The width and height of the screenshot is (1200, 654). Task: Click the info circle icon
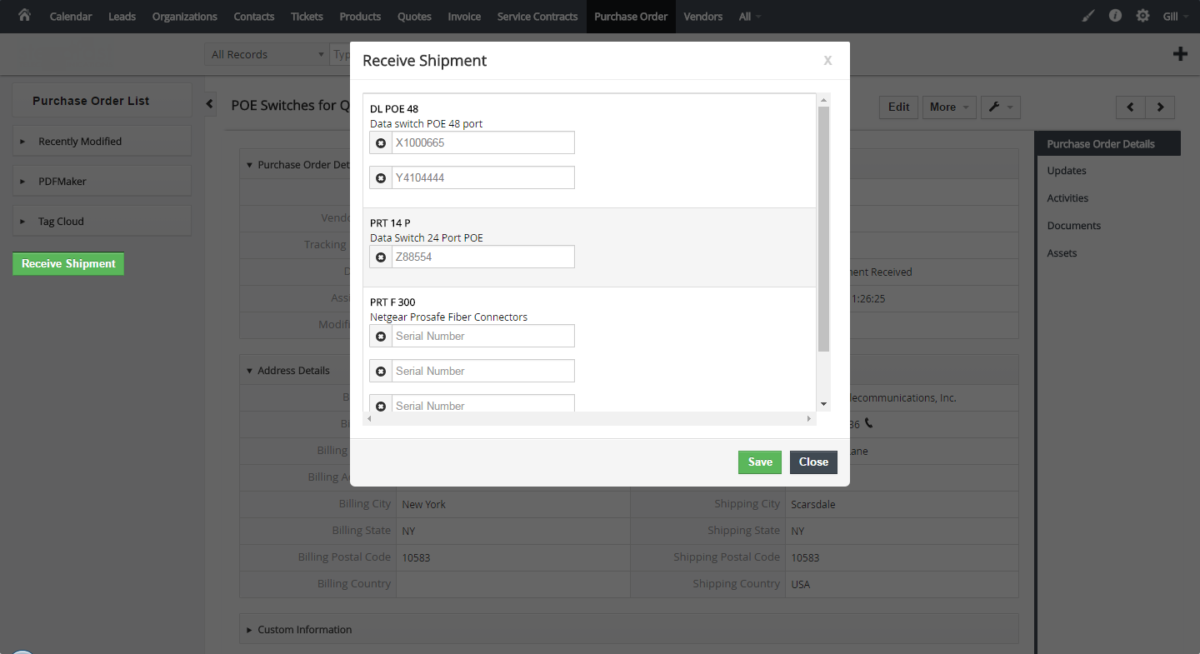click(1115, 16)
